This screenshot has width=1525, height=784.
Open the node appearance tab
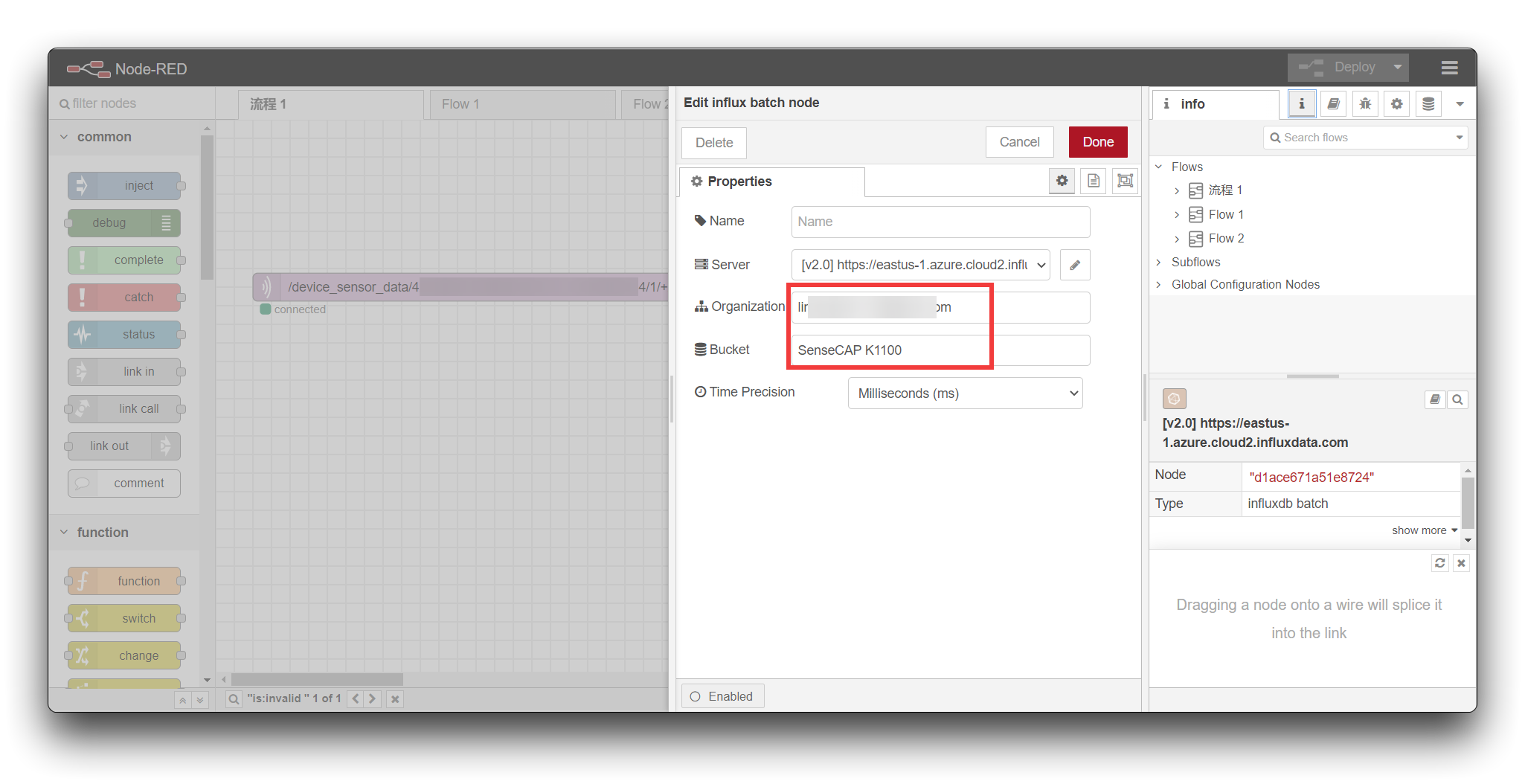(x=1125, y=181)
